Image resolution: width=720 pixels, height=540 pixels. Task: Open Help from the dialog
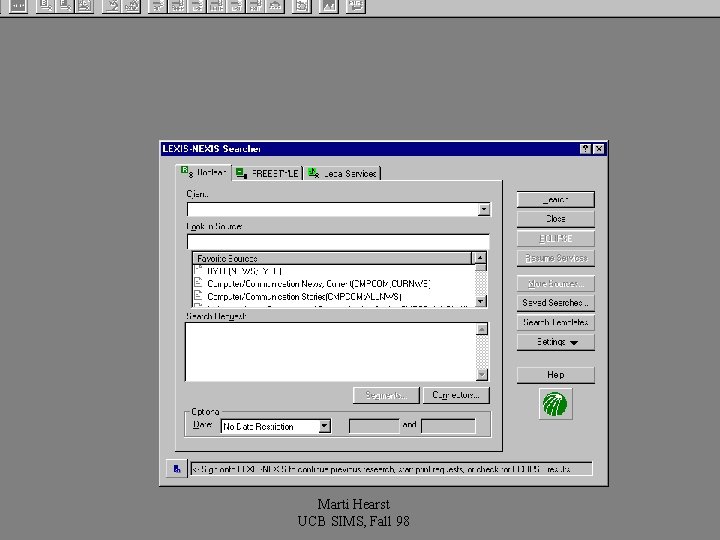point(556,375)
